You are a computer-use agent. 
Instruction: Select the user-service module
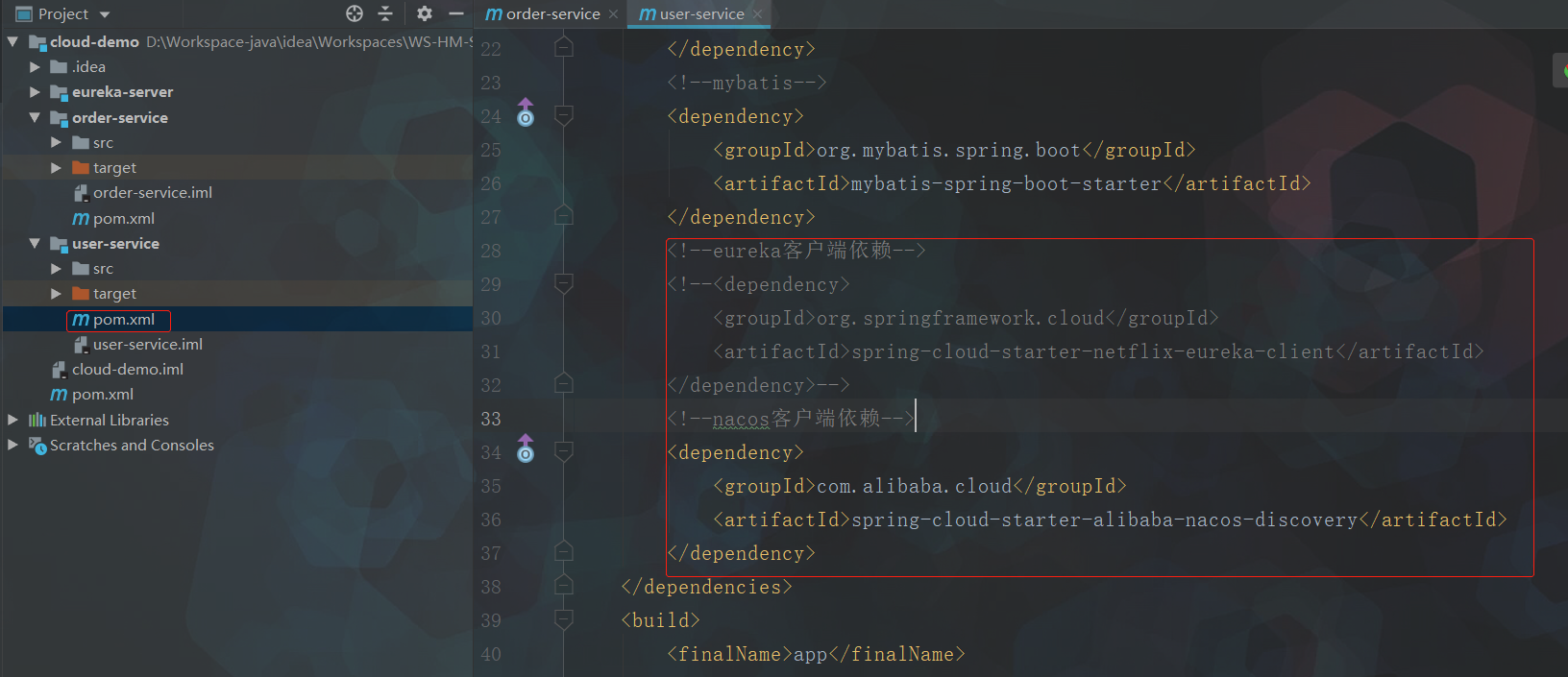click(x=115, y=244)
